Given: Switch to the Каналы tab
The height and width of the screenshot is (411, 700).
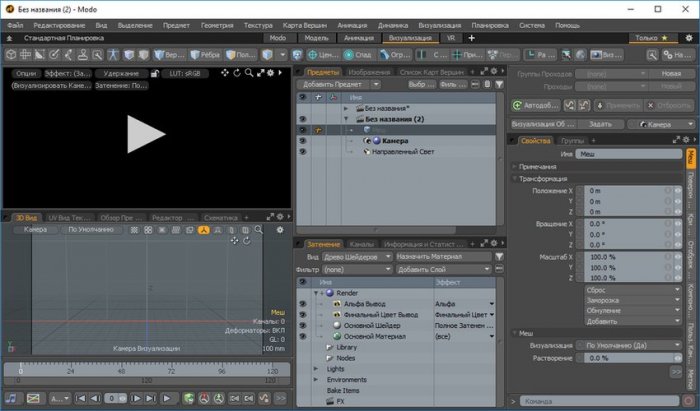Looking at the screenshot, I should pos(361,244).
